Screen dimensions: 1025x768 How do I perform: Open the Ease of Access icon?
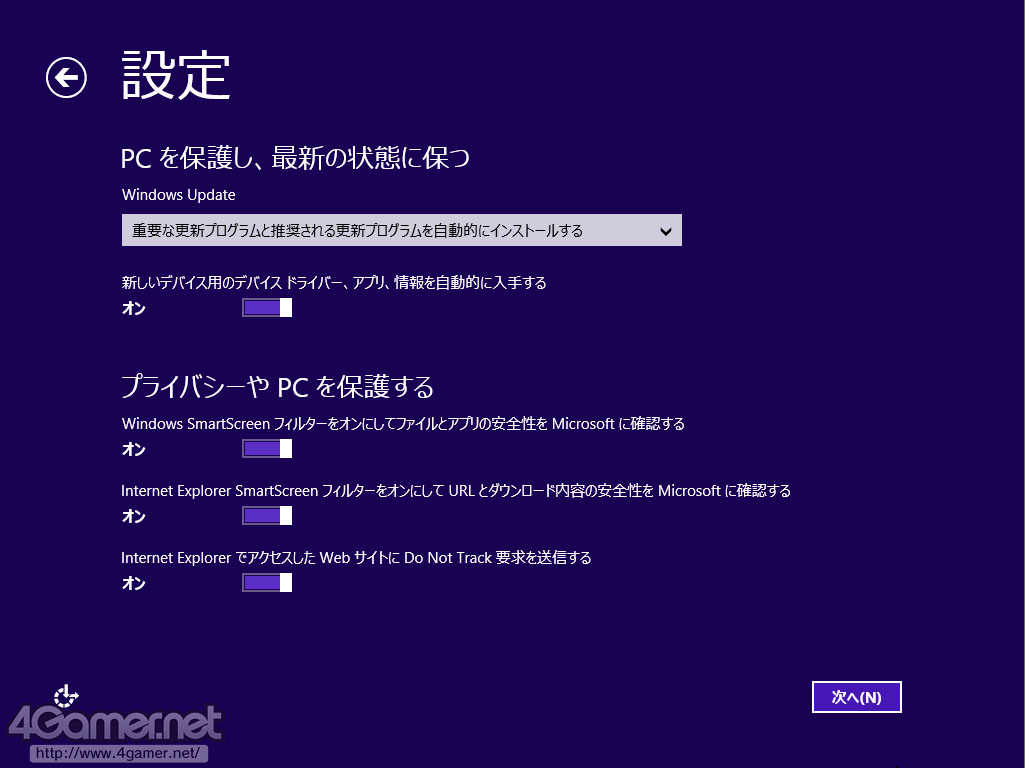pos(65,697)
